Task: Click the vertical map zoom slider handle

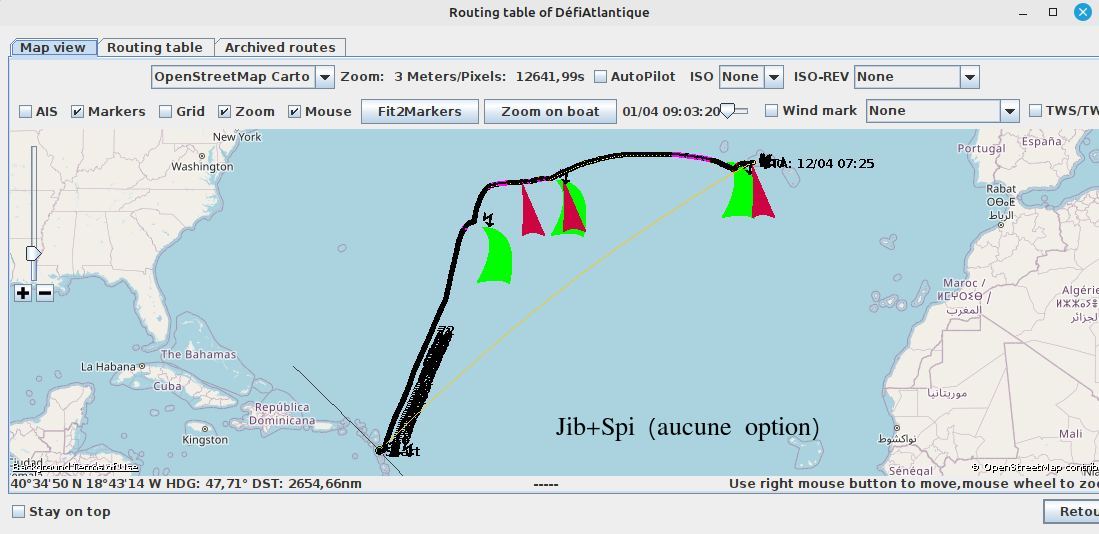Action: tap(33, 253)
